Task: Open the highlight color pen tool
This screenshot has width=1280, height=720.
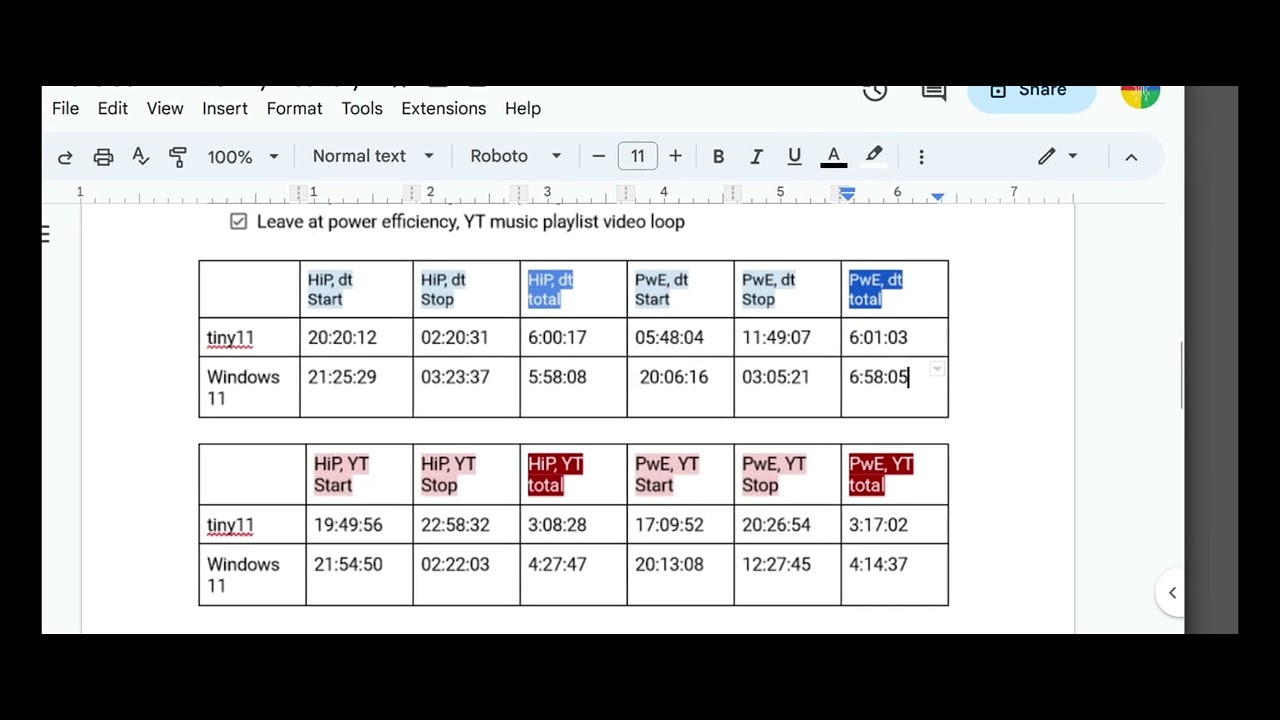Action: click(x=874, y=155)
